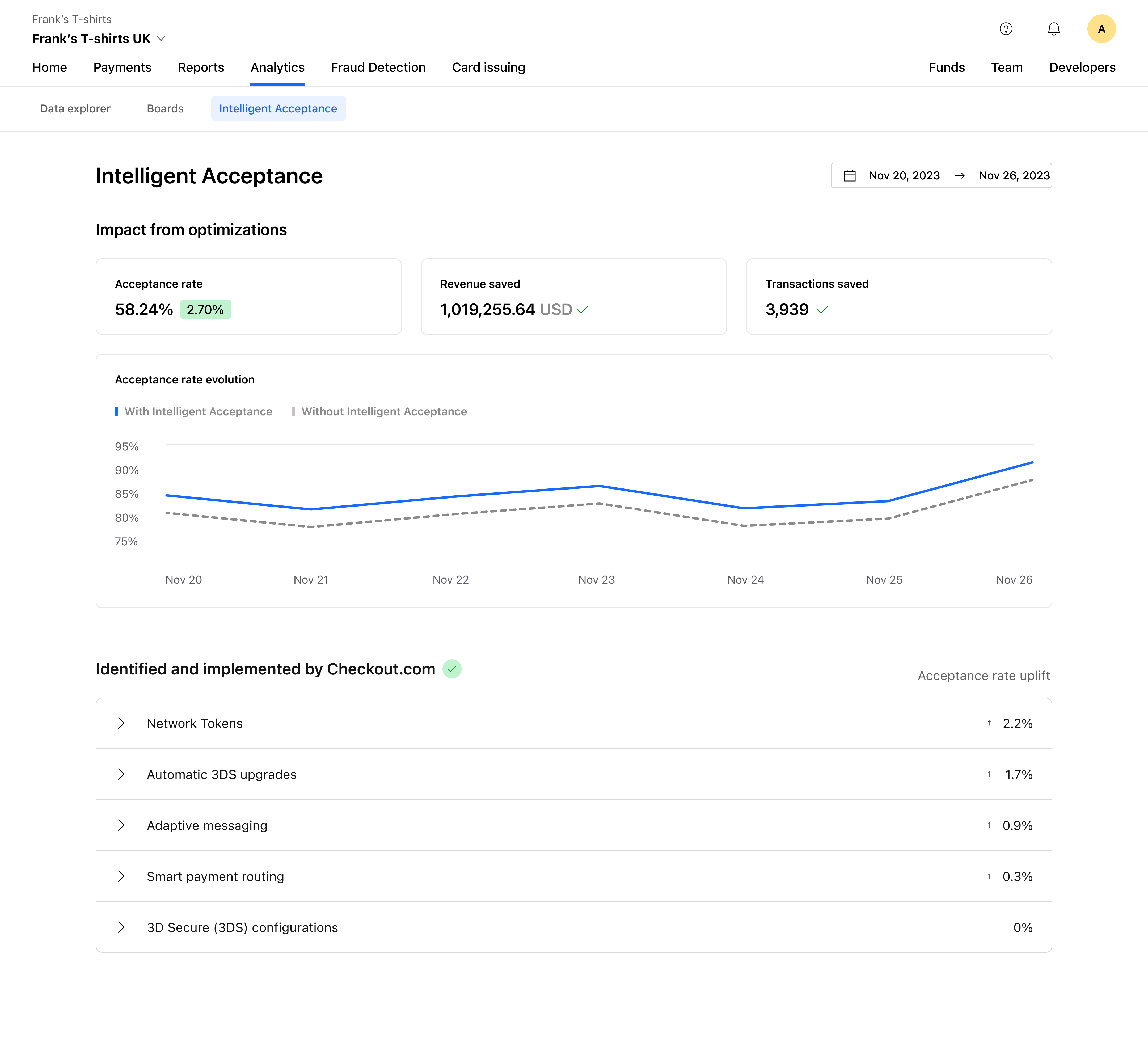
Task: Click the Acceptance rate uplift column header
Action: [x=984, y=675]
